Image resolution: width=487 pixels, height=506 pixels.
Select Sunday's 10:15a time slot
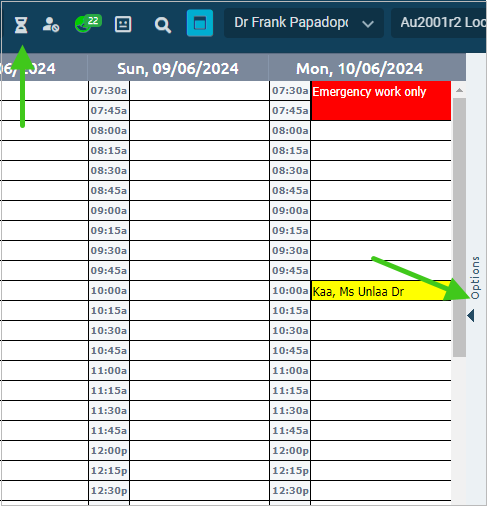tap(199, 311)
